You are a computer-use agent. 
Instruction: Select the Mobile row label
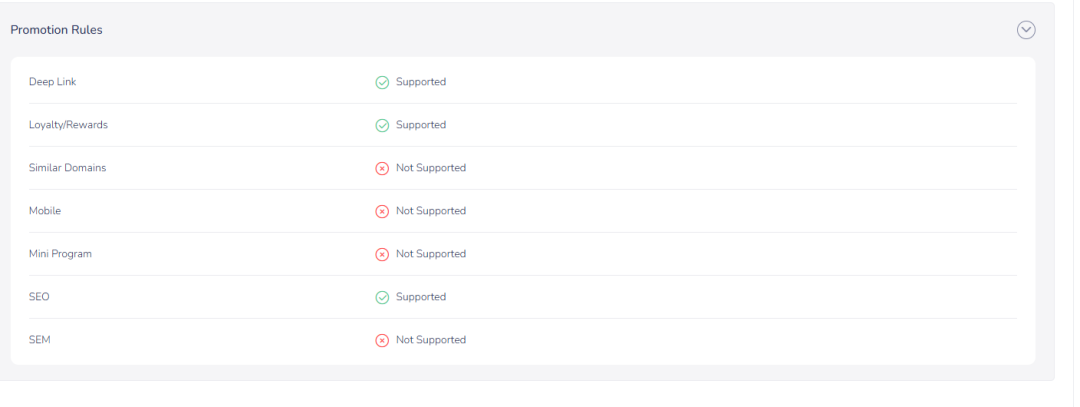(45, 211)
